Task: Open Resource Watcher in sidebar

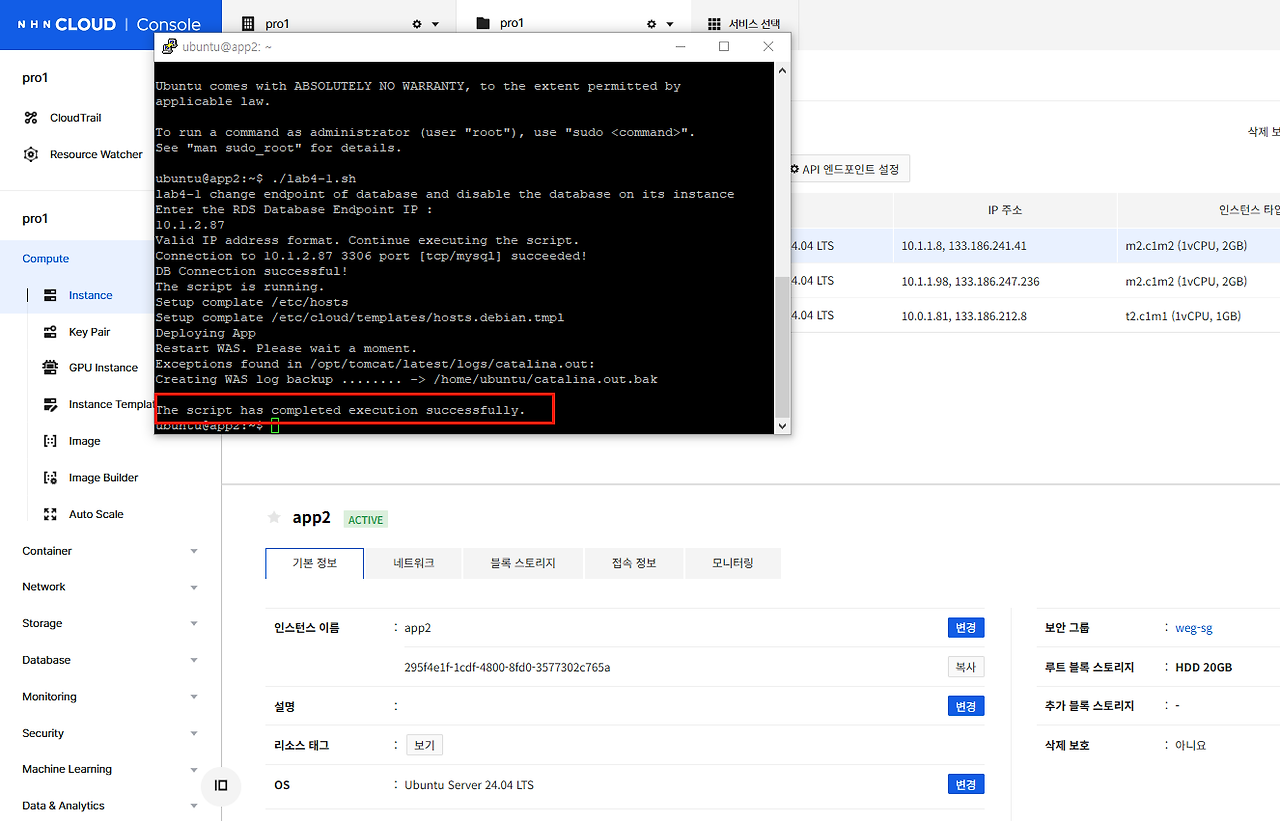Action: [83, 155]
